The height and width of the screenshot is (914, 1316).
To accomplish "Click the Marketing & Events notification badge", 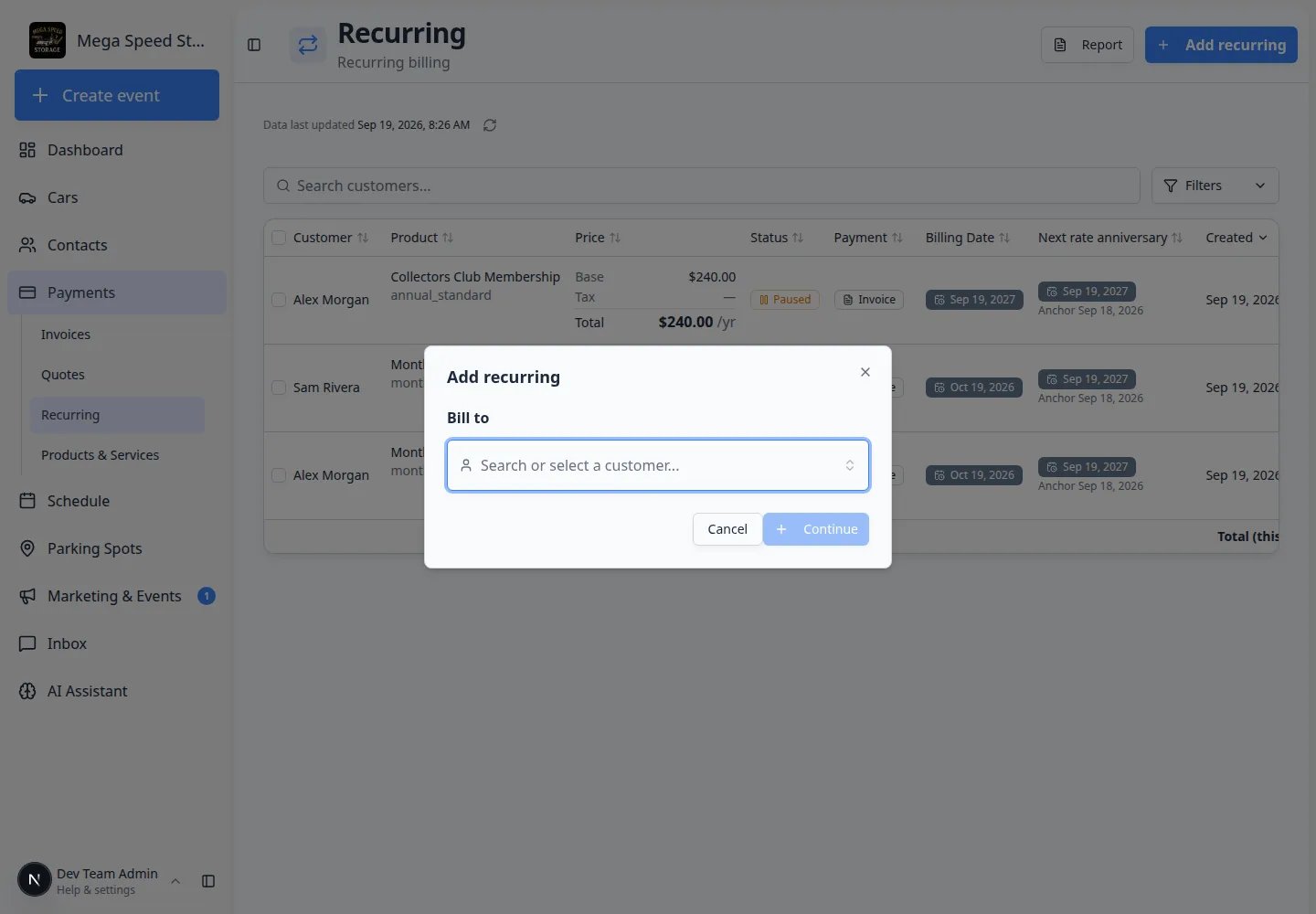I will tap(207, 596).
